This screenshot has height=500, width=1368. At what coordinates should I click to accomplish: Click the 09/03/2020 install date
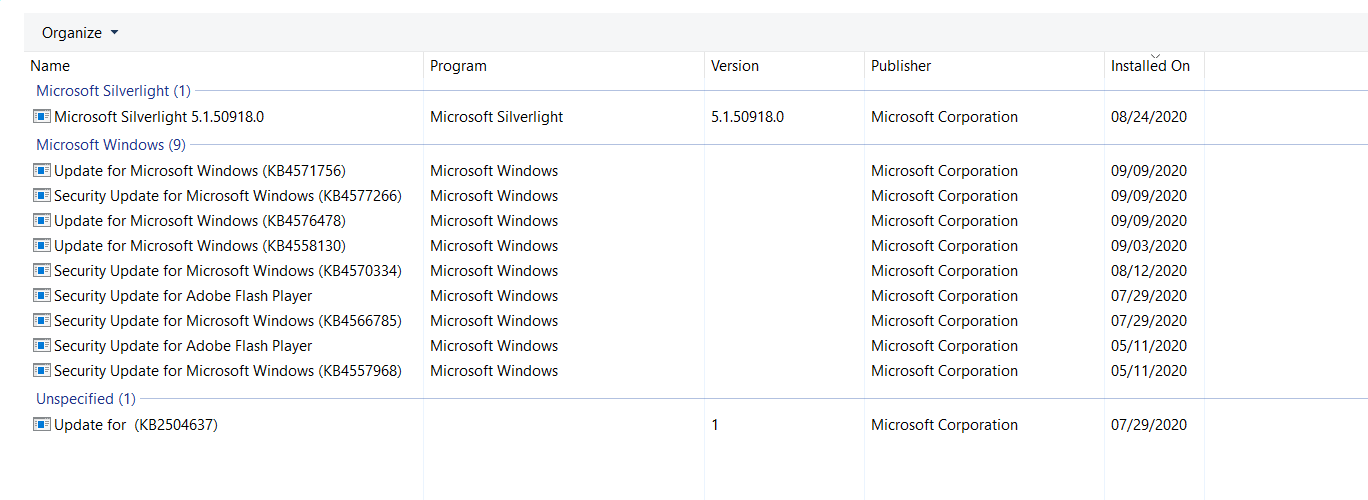tap(1149, 246)
